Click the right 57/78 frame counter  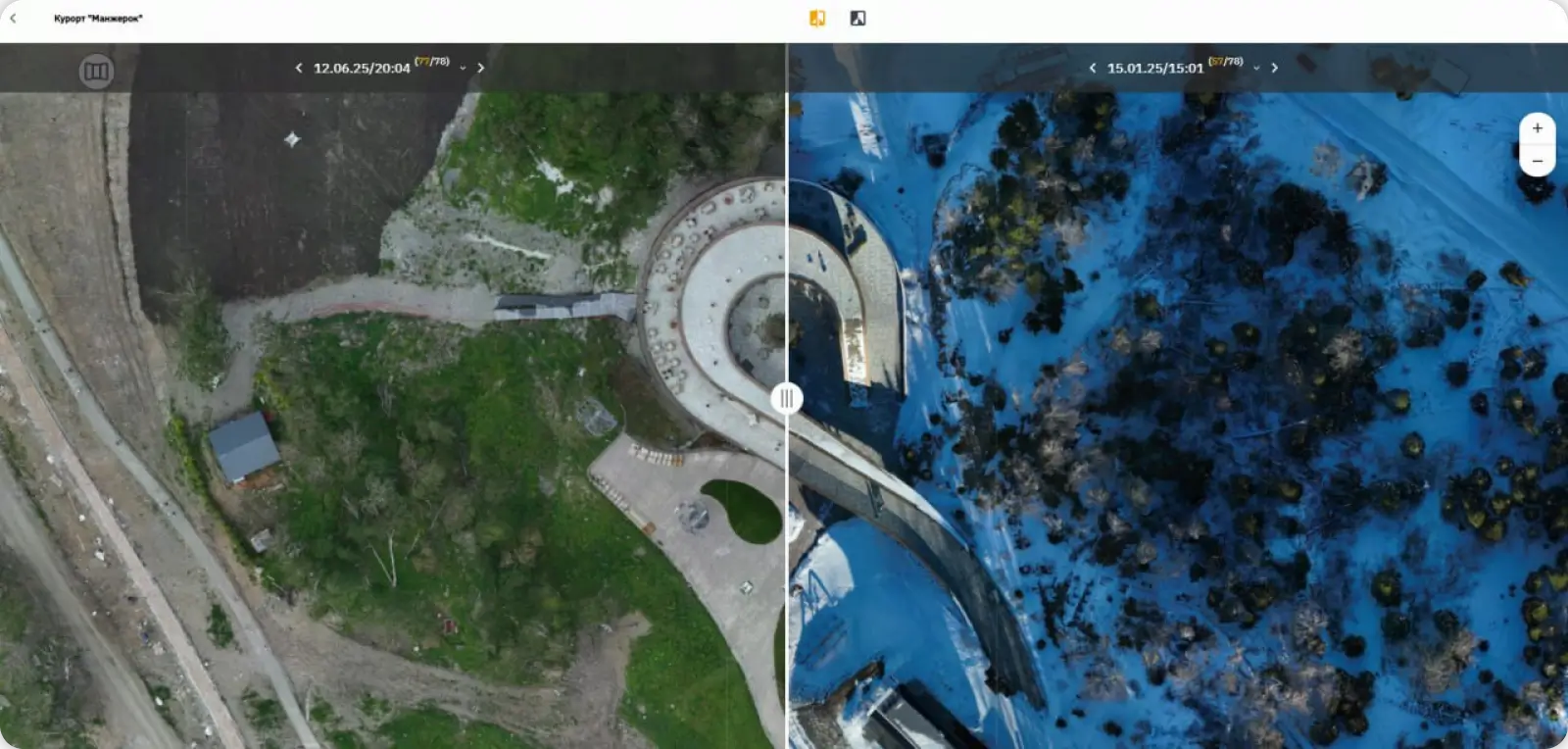(1226, 62)
